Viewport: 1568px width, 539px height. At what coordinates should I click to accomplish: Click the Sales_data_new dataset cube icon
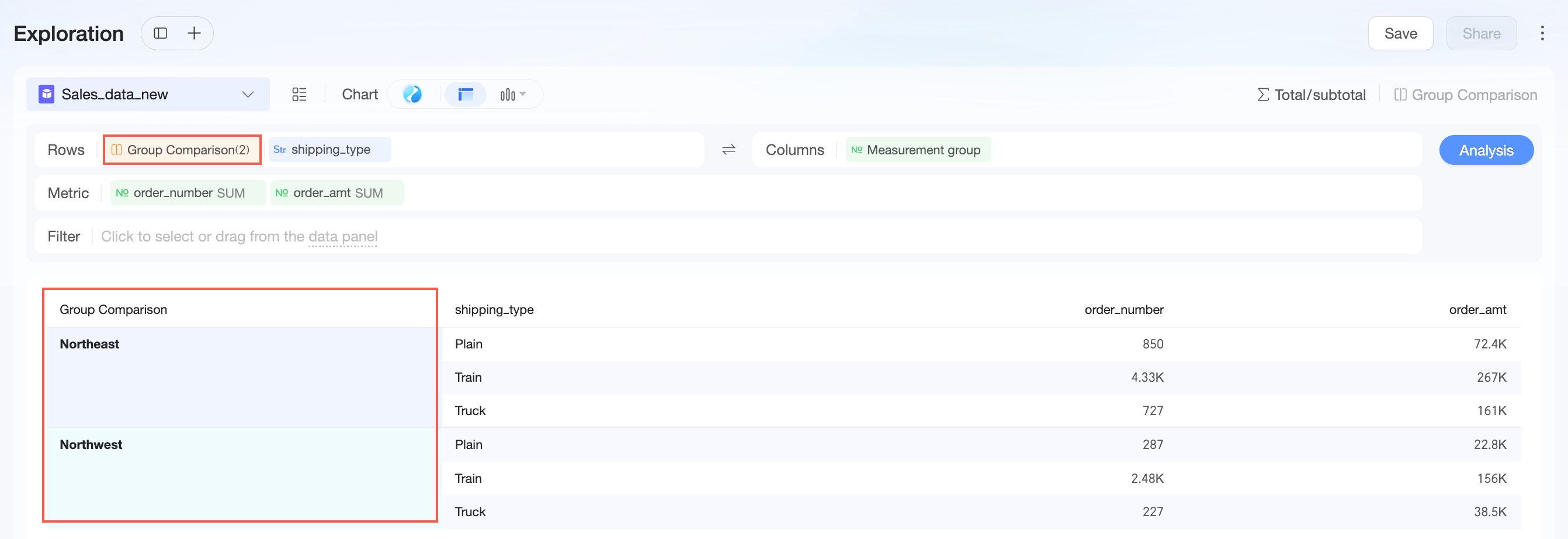pos(47,94)
